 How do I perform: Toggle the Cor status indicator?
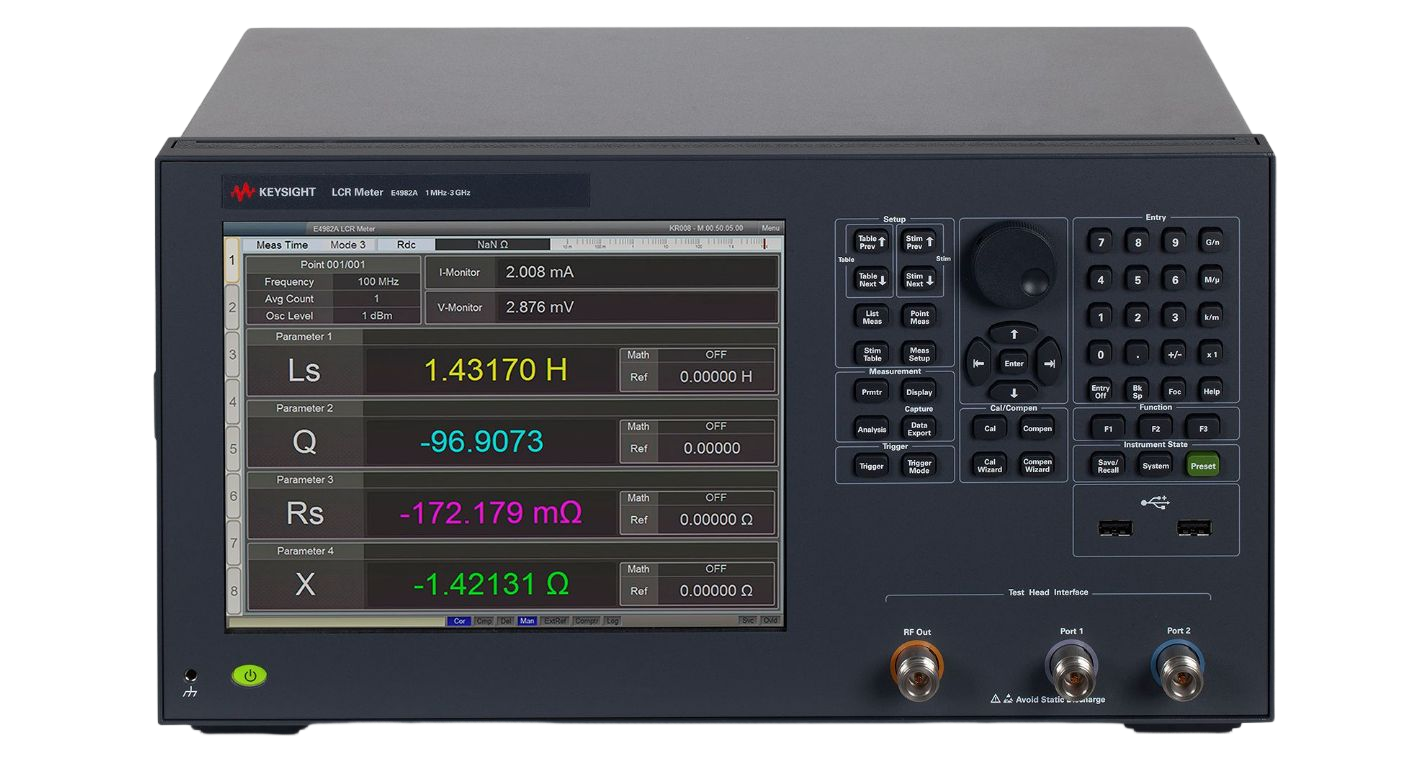460,621
